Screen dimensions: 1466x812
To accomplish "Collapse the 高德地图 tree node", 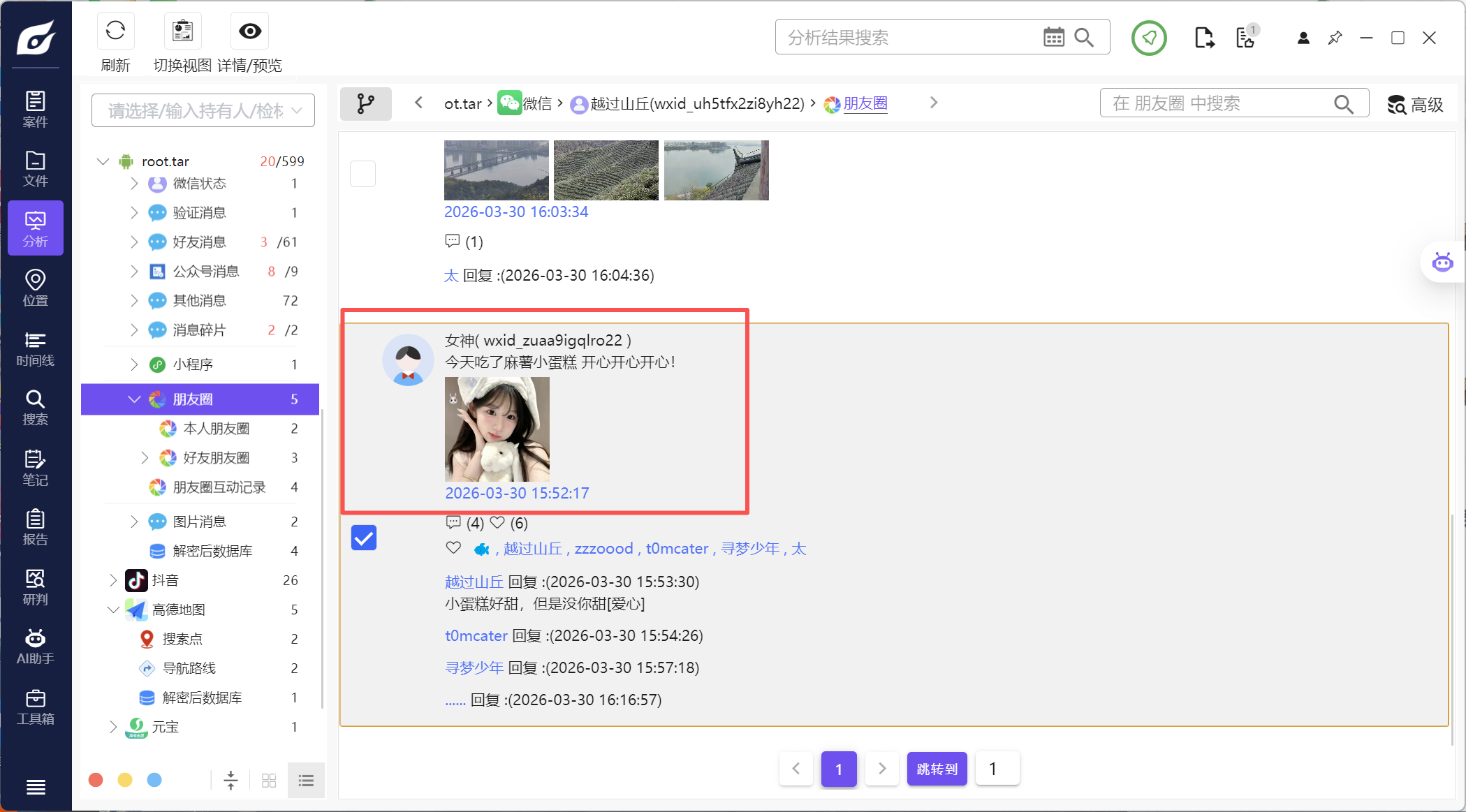I will click(x=113, y=610).
